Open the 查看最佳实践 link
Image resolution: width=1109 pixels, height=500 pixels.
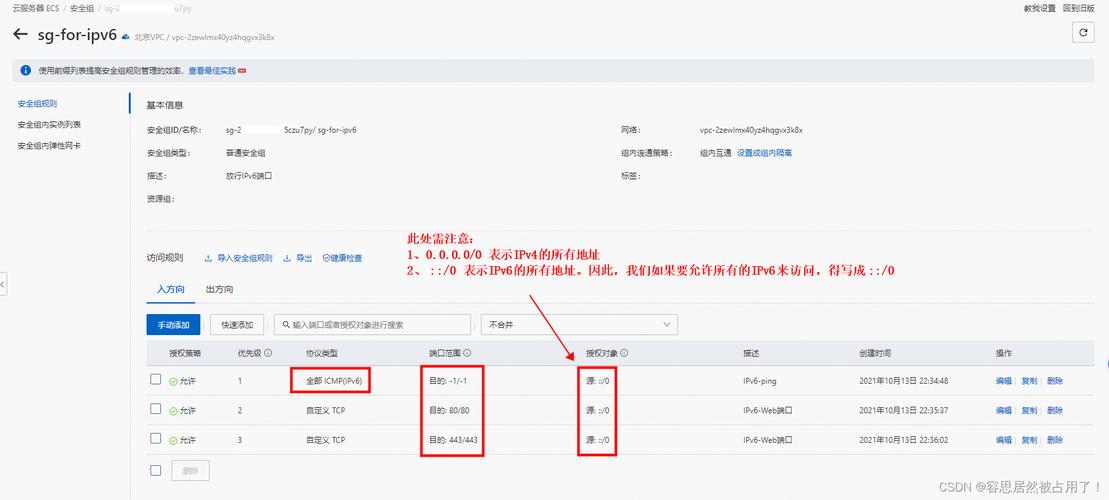pos(212,71)
